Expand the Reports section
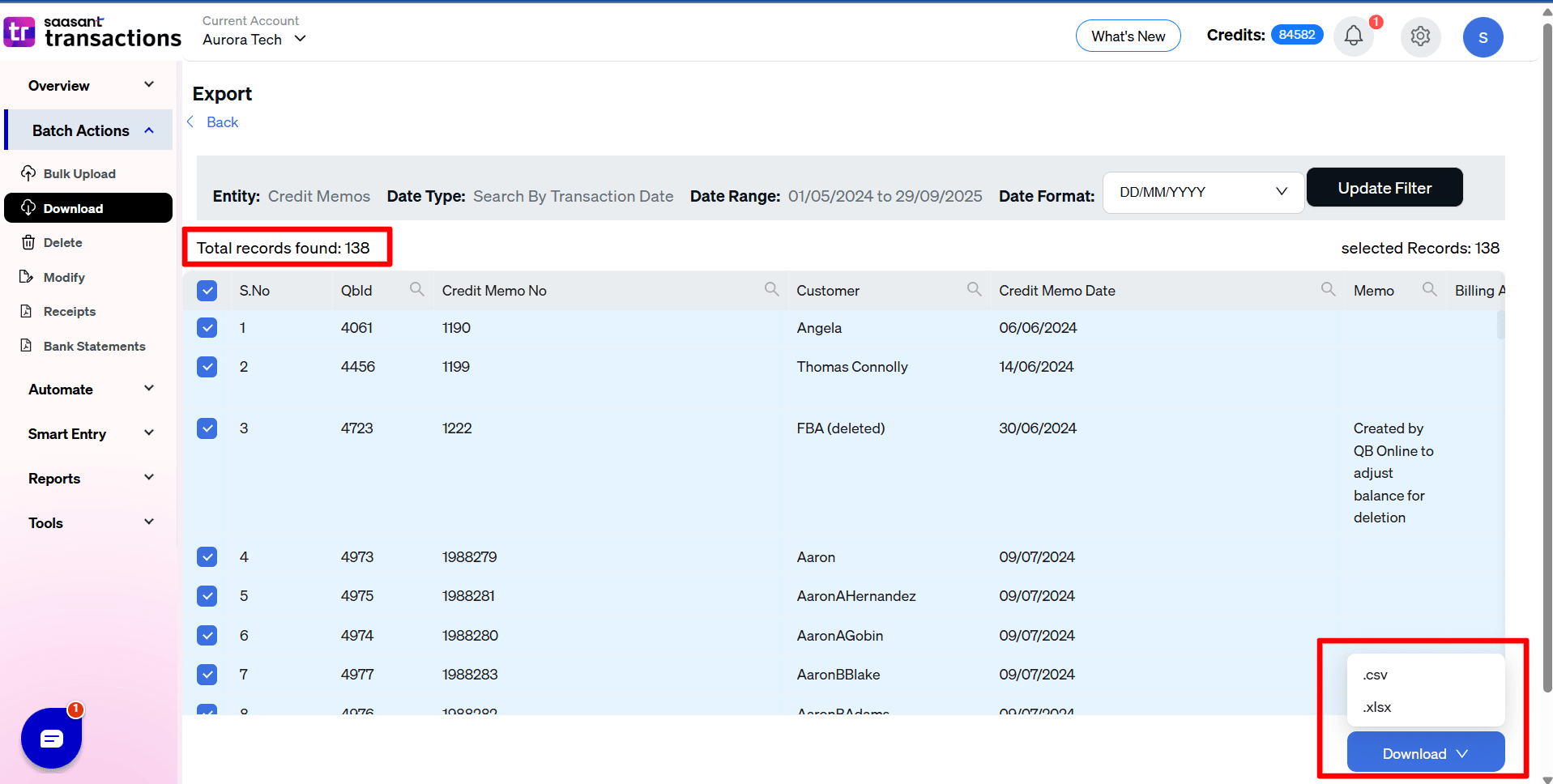 tap(89, 478)
